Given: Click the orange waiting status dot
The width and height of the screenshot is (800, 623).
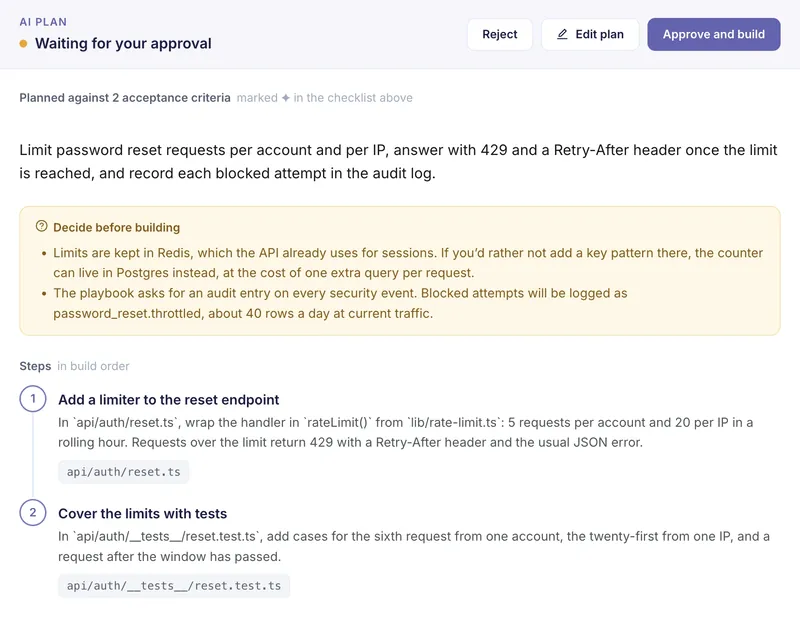Looking at the screenshot, I should pos(23,44).
